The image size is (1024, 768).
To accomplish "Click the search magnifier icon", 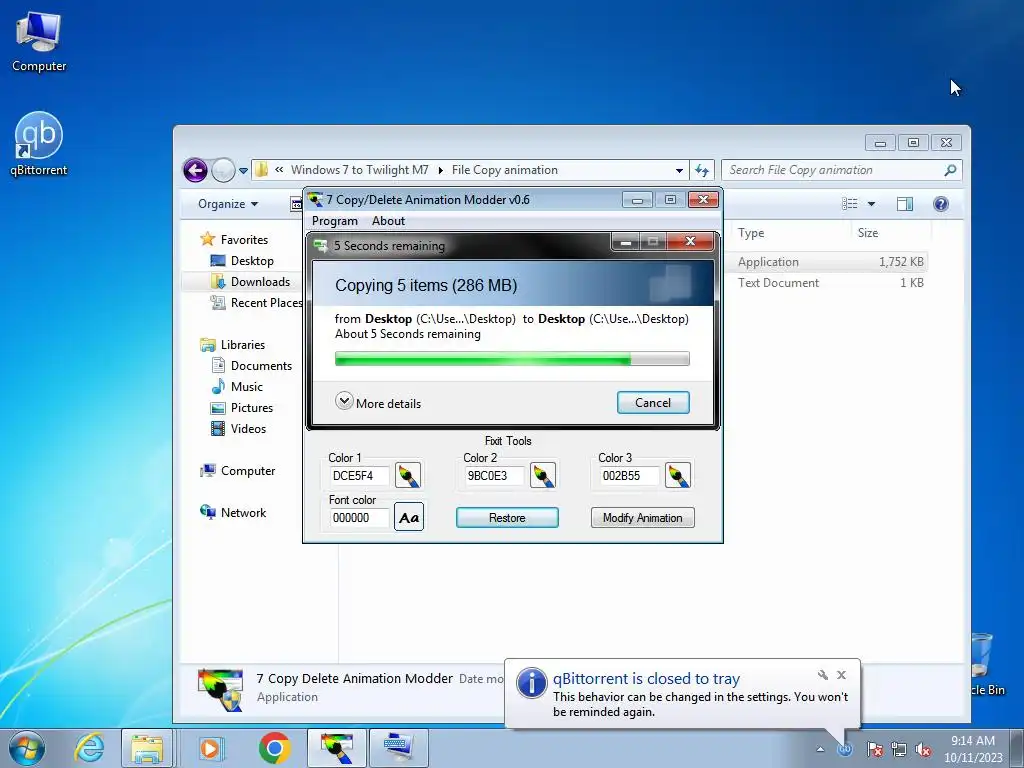I will click(951, 170).
